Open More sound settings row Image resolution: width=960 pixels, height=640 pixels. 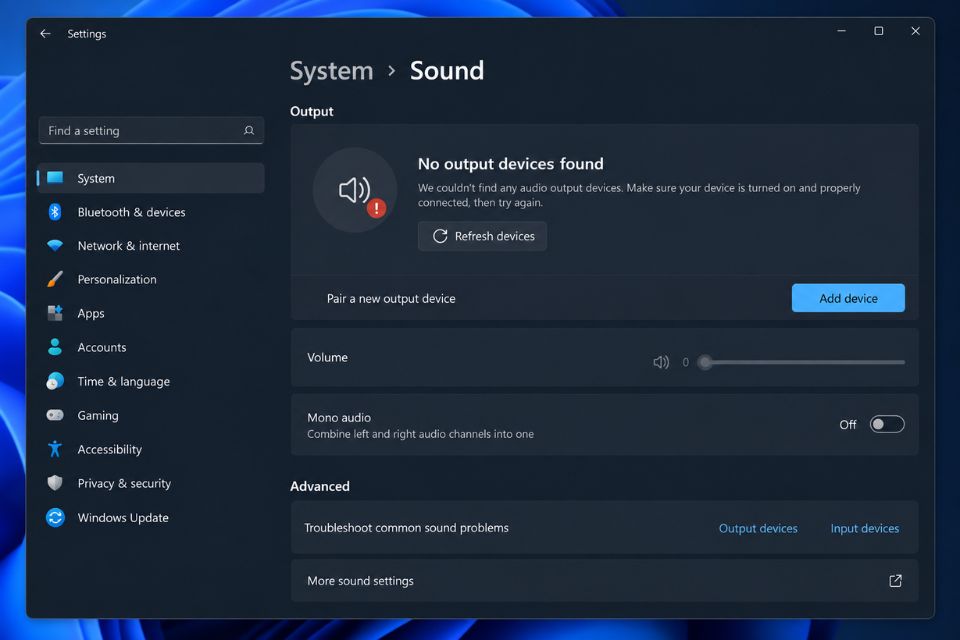tap(604, 581)
